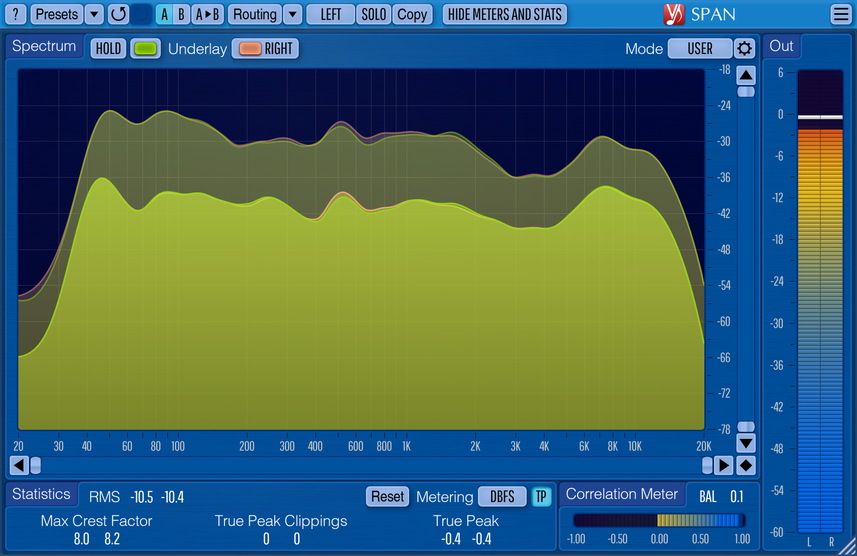Open the USER mode selector

[x=699, y=48]
